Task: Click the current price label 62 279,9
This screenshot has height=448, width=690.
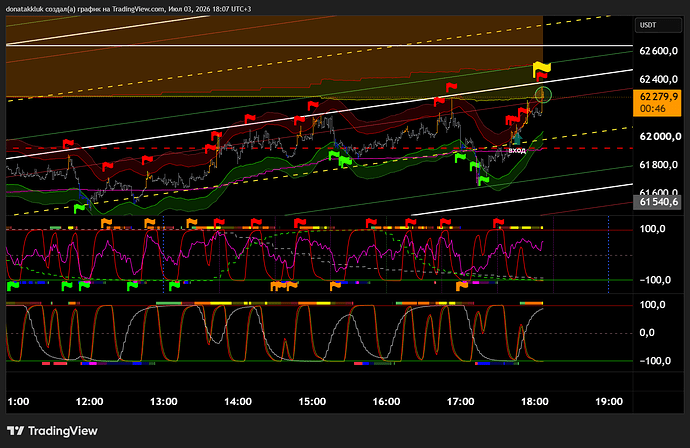Action: point(657,103)
